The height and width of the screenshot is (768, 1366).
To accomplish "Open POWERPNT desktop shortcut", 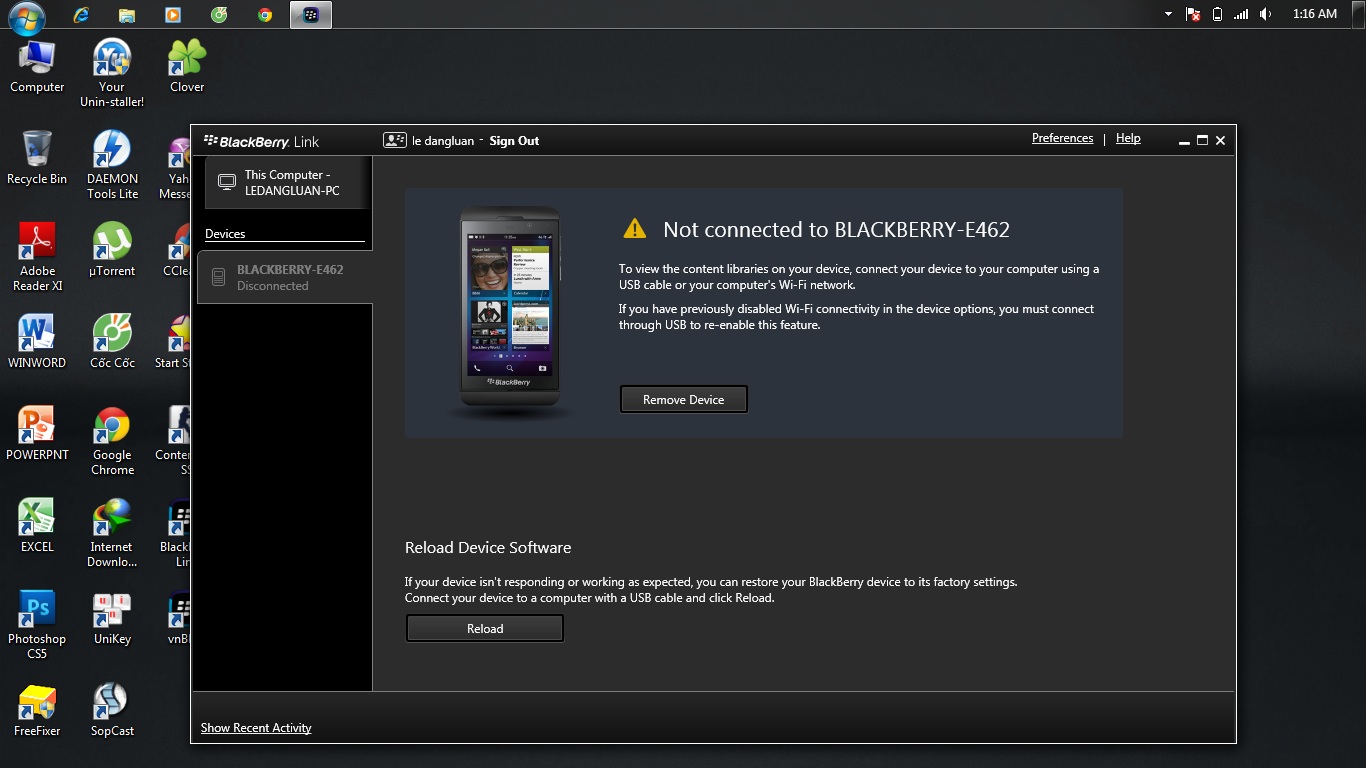I will 37,434.
